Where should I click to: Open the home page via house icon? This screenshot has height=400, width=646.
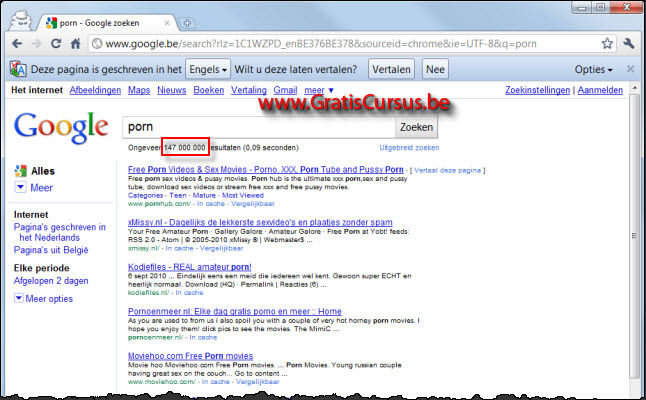75,43
